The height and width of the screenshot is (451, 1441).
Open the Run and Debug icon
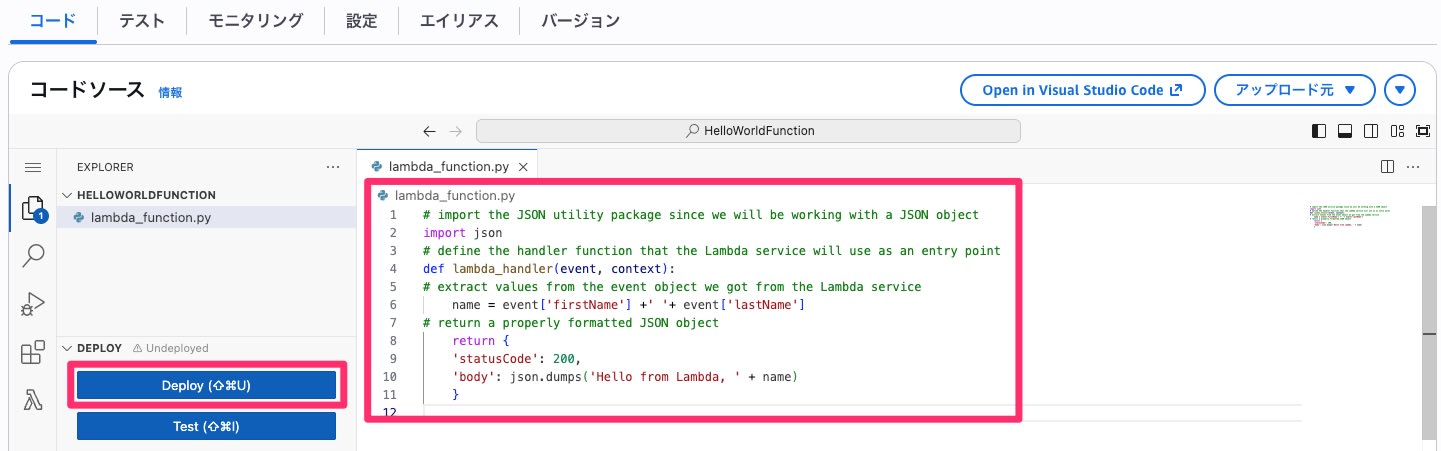click(x=33, y=304)
